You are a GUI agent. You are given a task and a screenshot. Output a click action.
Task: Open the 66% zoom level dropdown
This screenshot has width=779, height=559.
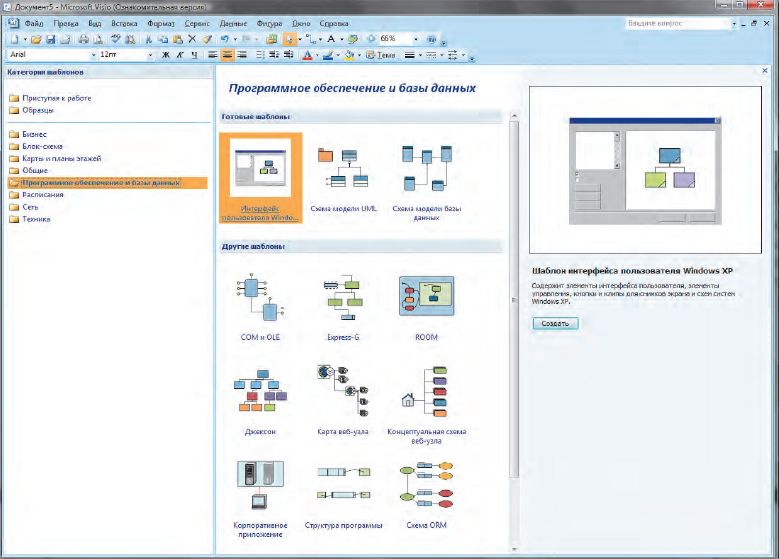pyautogui.click(x=415, y=38)
